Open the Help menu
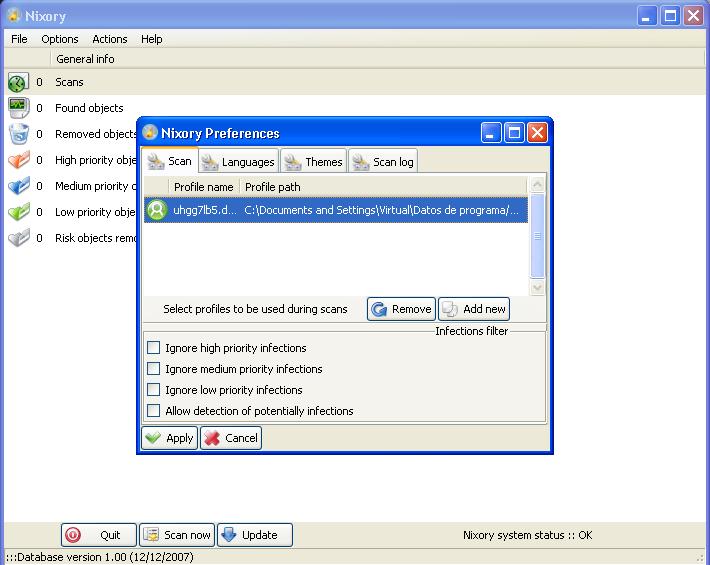Screen dimensions: 710x565 tap(152, 39)
